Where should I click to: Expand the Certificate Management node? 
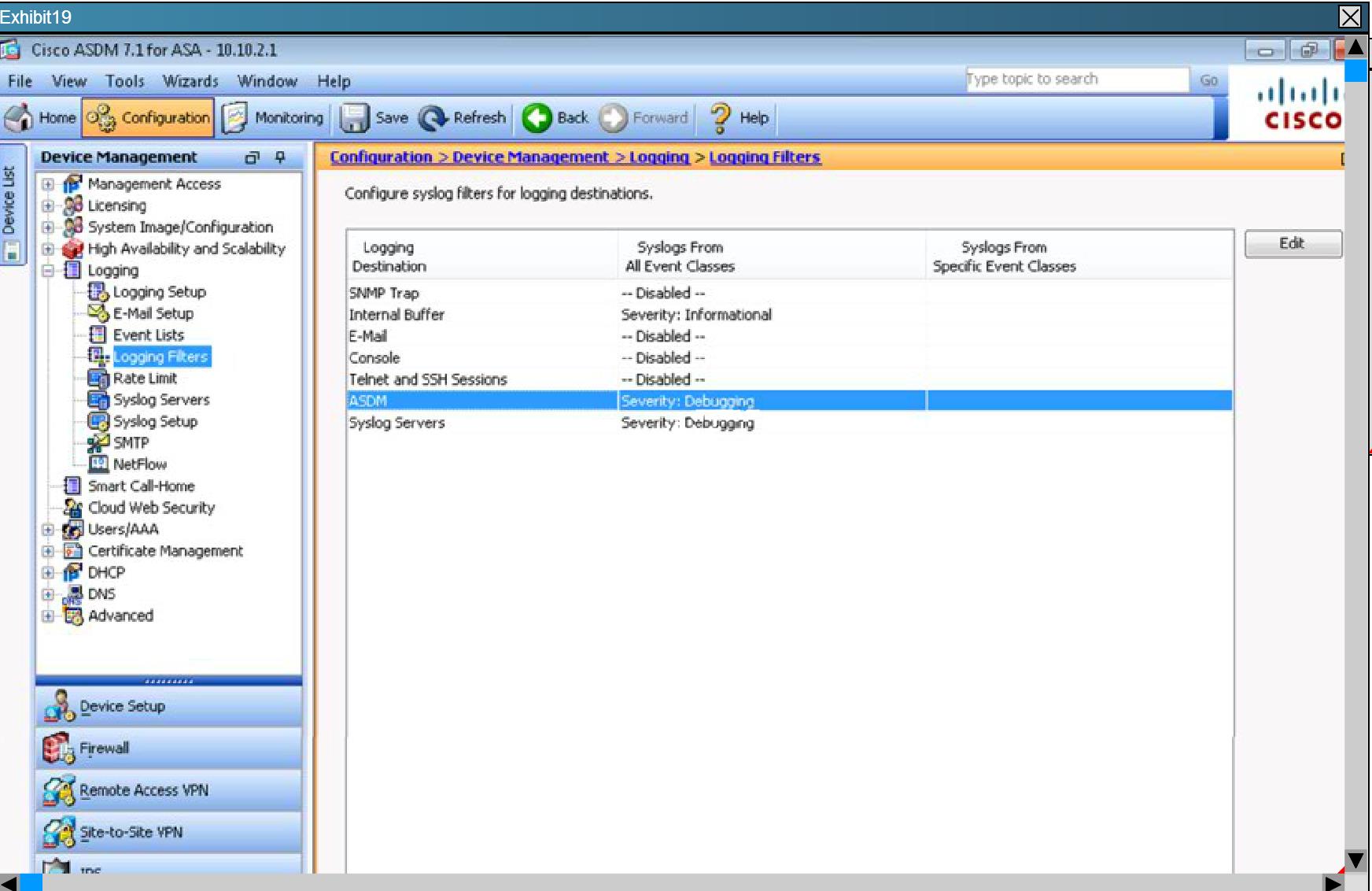(x=48, y=551)
